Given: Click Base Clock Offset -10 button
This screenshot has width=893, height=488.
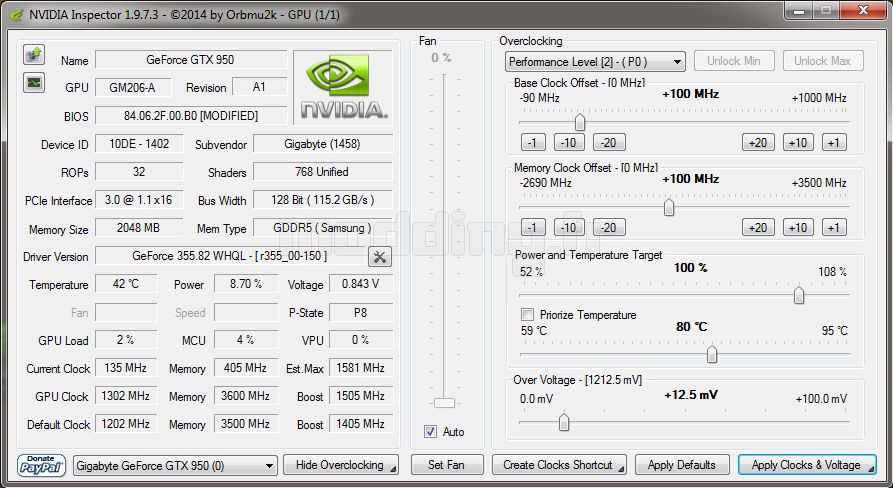Looking at the screenshot, I should [x=569, y=142].
